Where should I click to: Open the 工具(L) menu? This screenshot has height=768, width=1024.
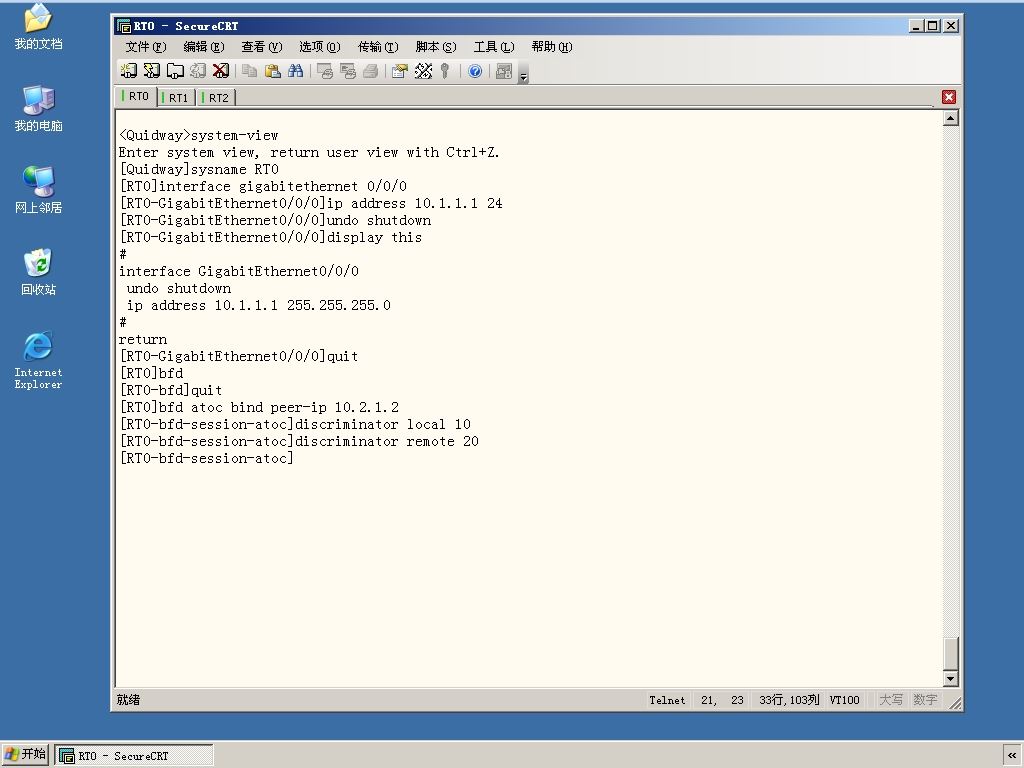pos(494,47)
